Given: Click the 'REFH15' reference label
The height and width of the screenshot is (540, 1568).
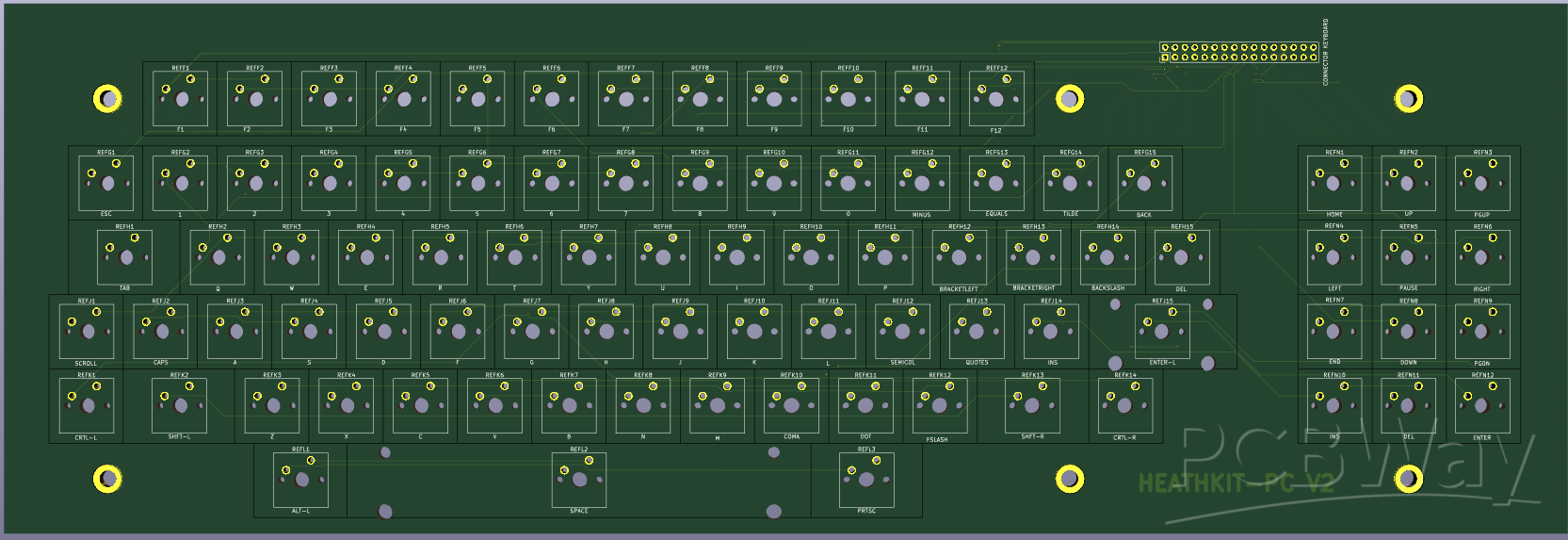Looking at the screenshot, I should point(1182,226).
